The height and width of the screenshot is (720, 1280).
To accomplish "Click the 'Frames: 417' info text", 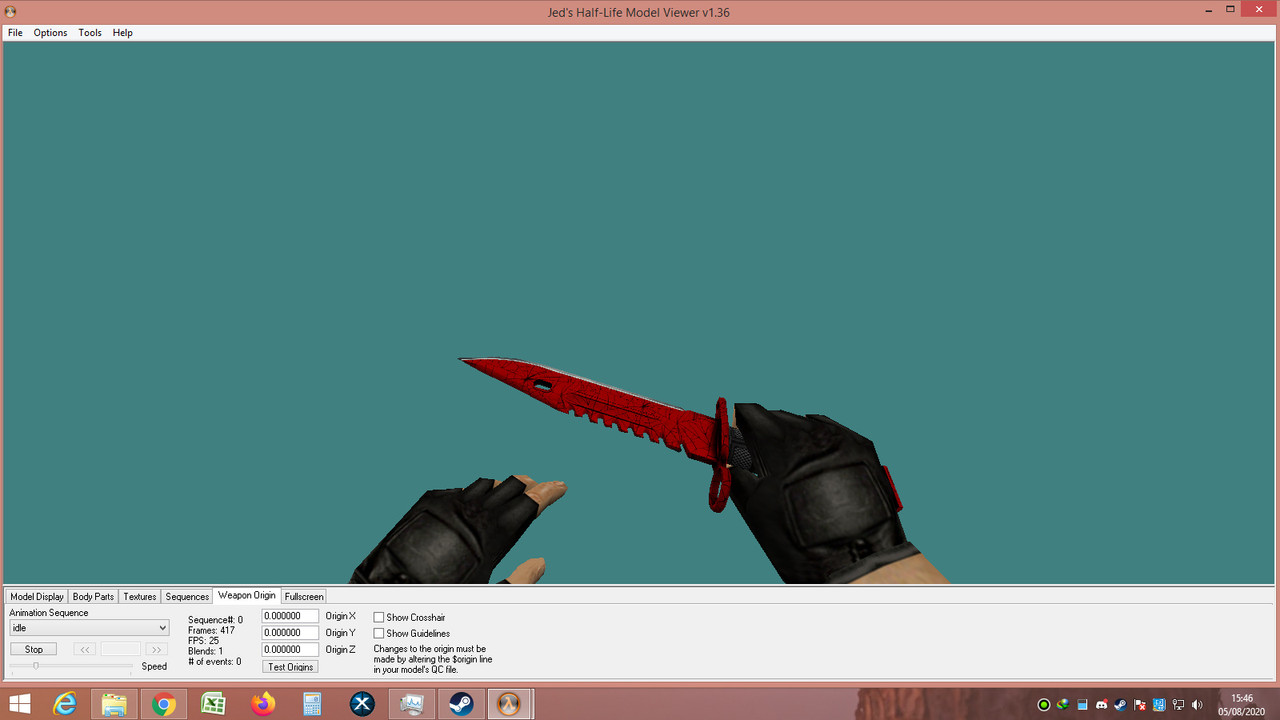I will 211,631.
